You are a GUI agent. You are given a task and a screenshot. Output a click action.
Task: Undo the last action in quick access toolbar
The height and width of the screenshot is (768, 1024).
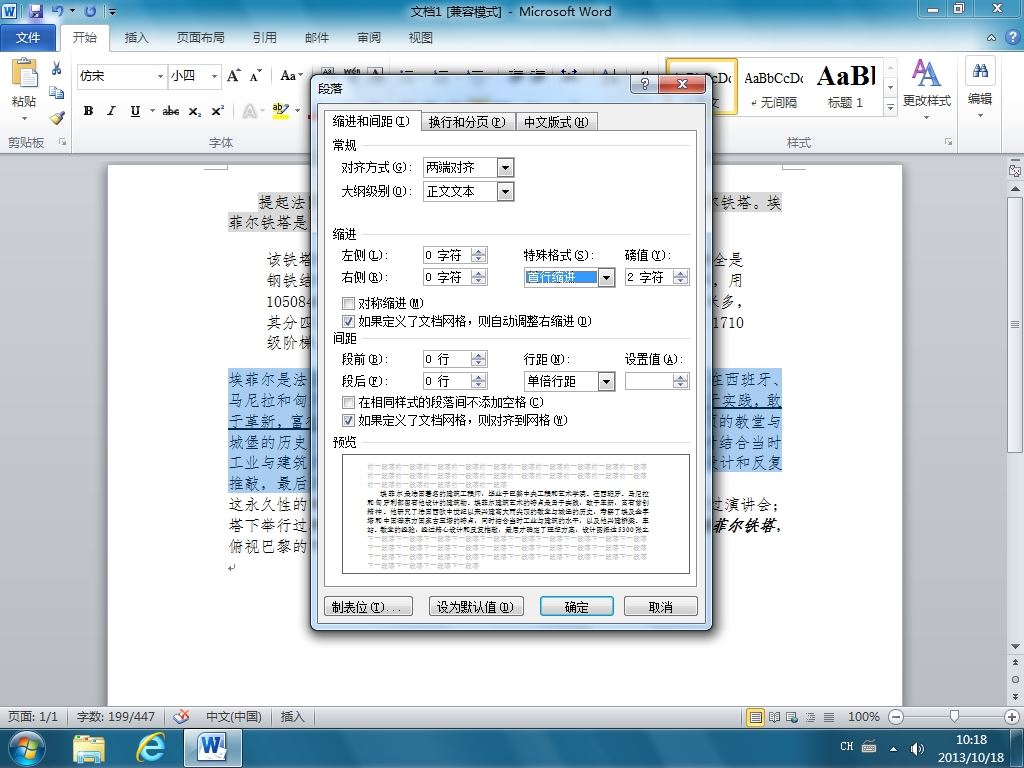[57, 11]
